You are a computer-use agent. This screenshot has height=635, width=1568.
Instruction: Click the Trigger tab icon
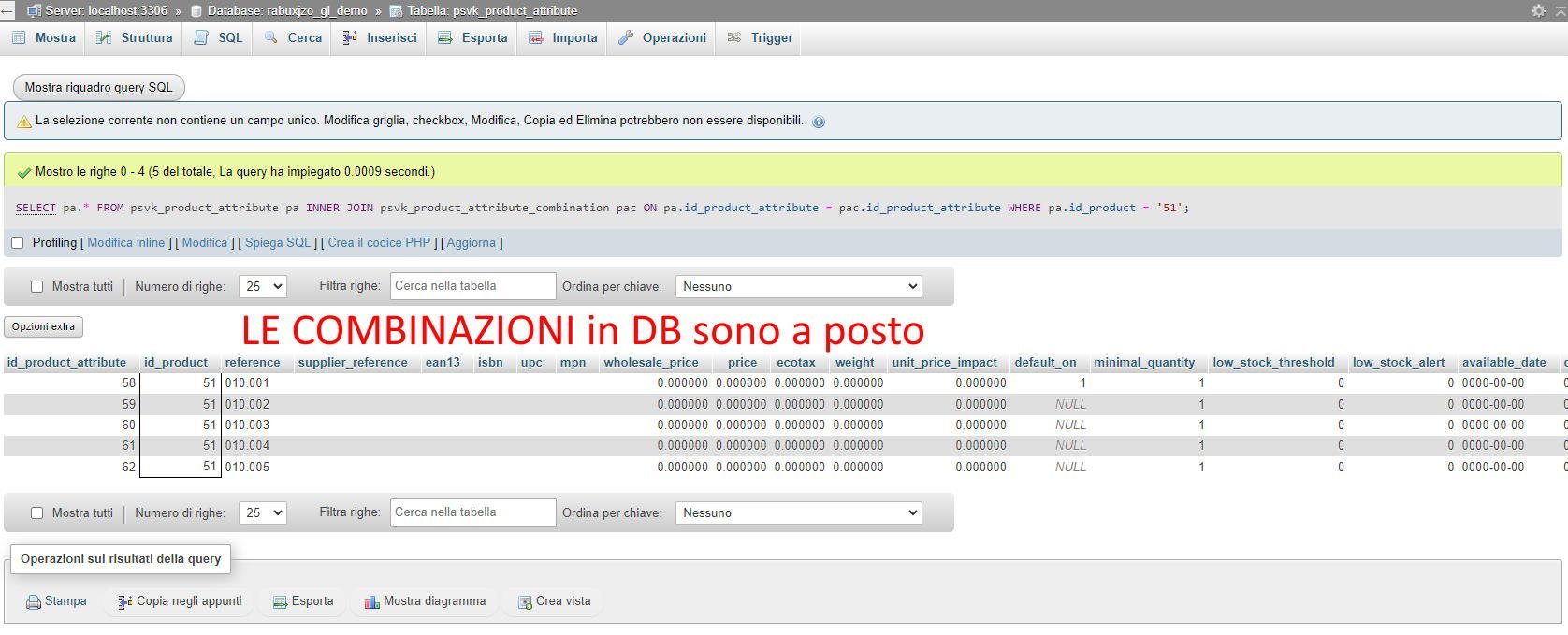point(734,37)
